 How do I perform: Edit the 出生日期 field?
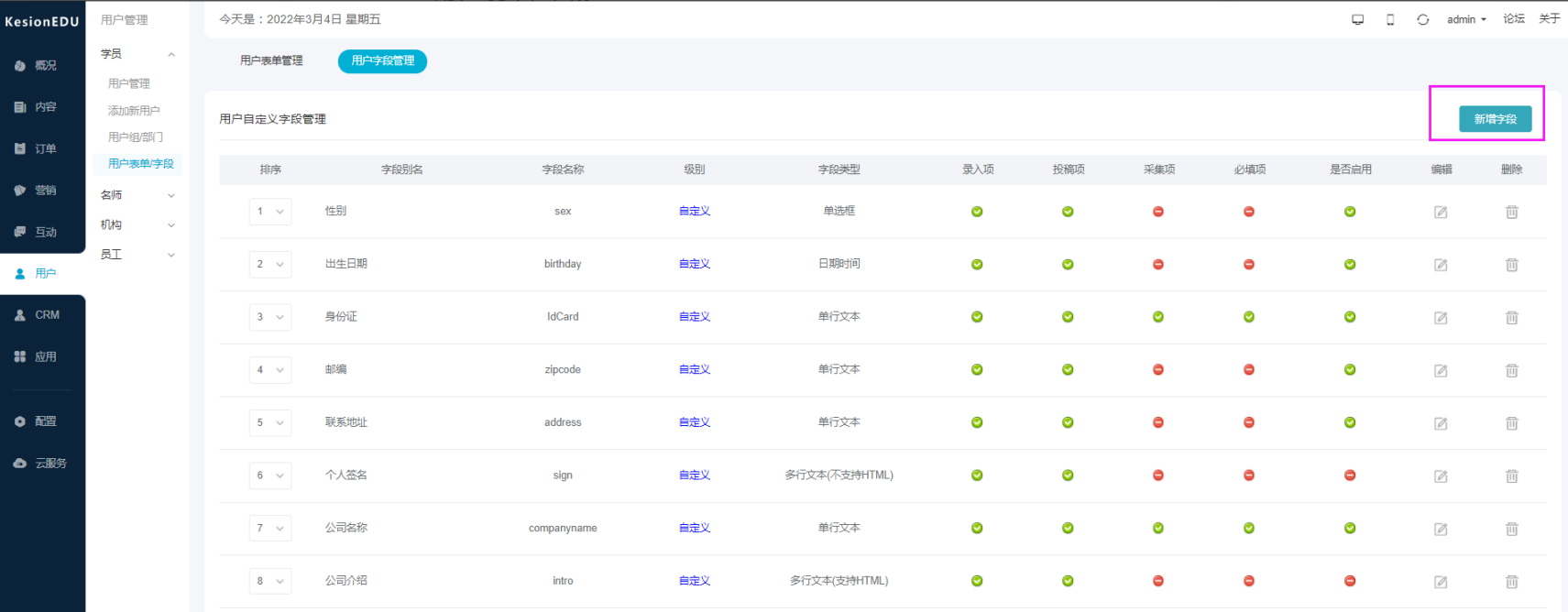click(1441, 265)
